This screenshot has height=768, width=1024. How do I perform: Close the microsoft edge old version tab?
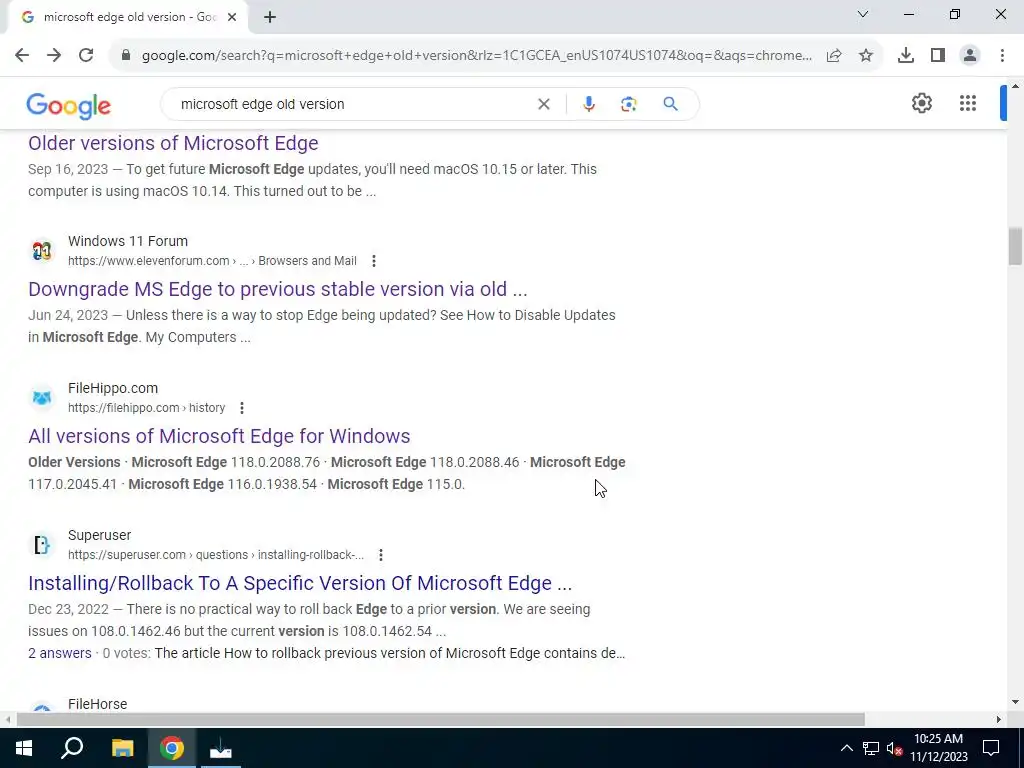click(232, 18)
